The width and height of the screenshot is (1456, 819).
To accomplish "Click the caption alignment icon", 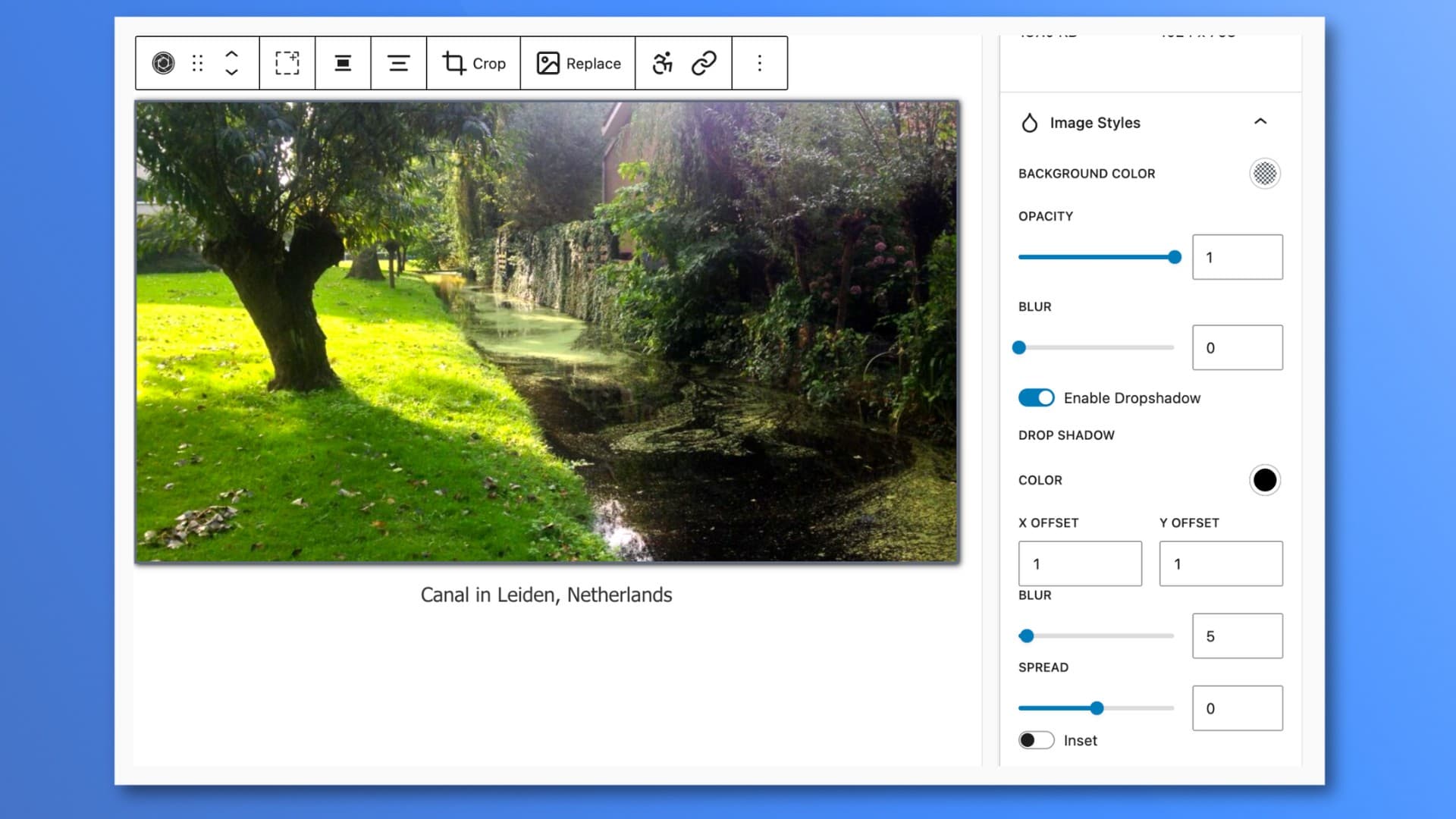I will pyautogui.click(x=399, y=63).
